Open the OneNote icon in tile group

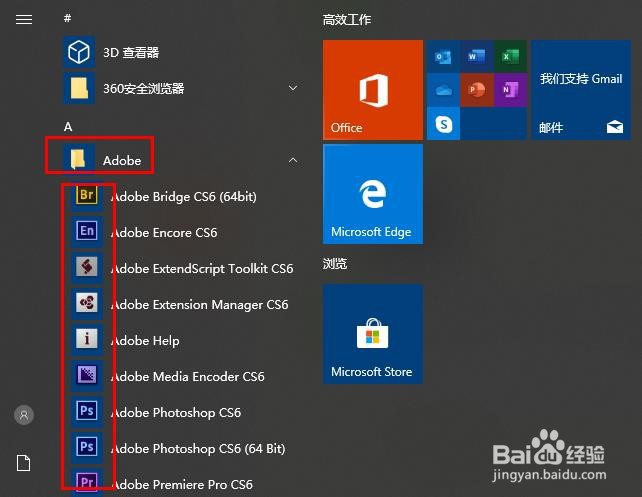point(510,90)
